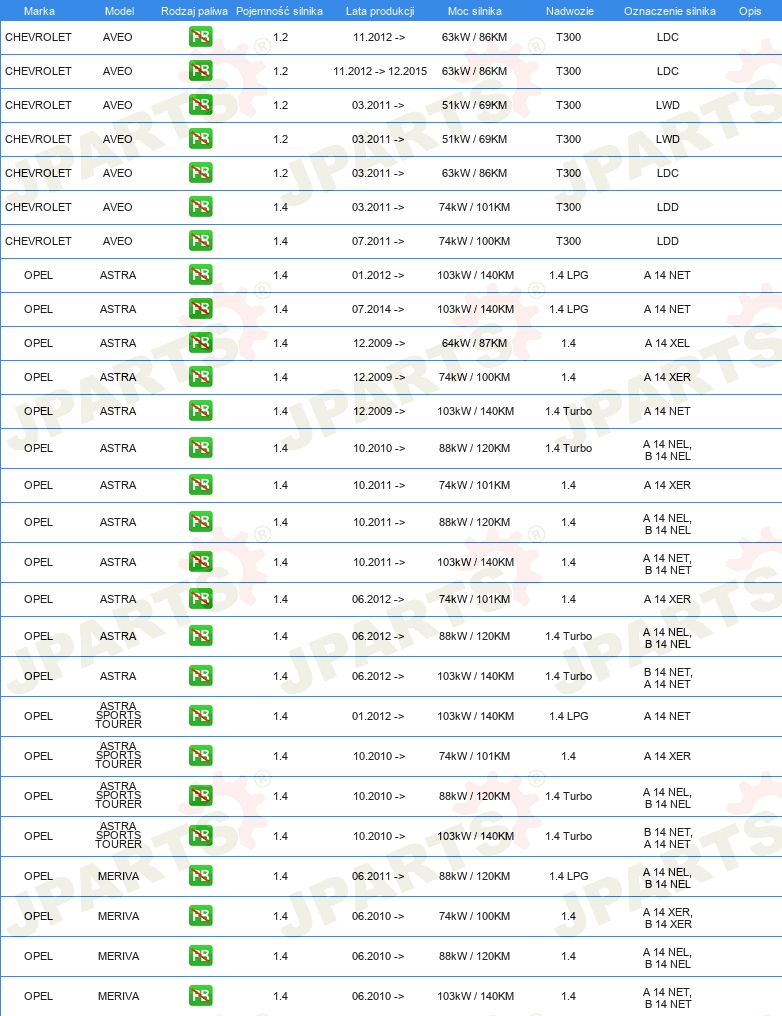The height and width of the screenshot is (1016, 782).
Task: Click the Lata produkcji column header
Action: pos(380,11)
